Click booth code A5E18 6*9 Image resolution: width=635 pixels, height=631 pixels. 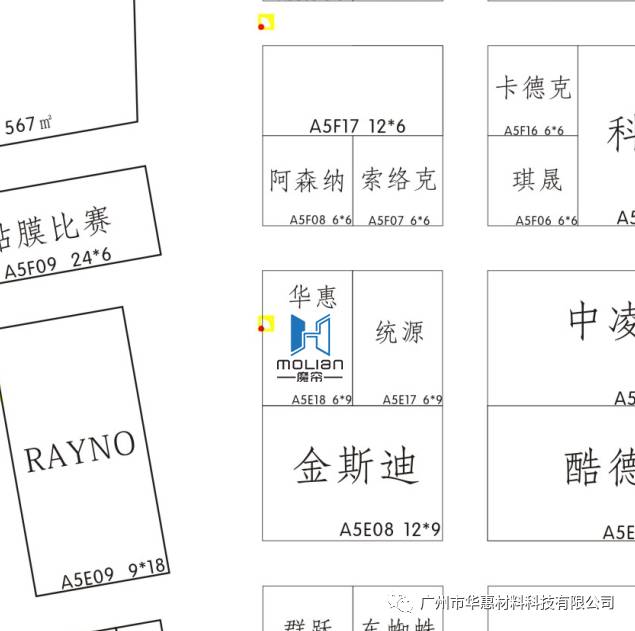pos(322,400)
